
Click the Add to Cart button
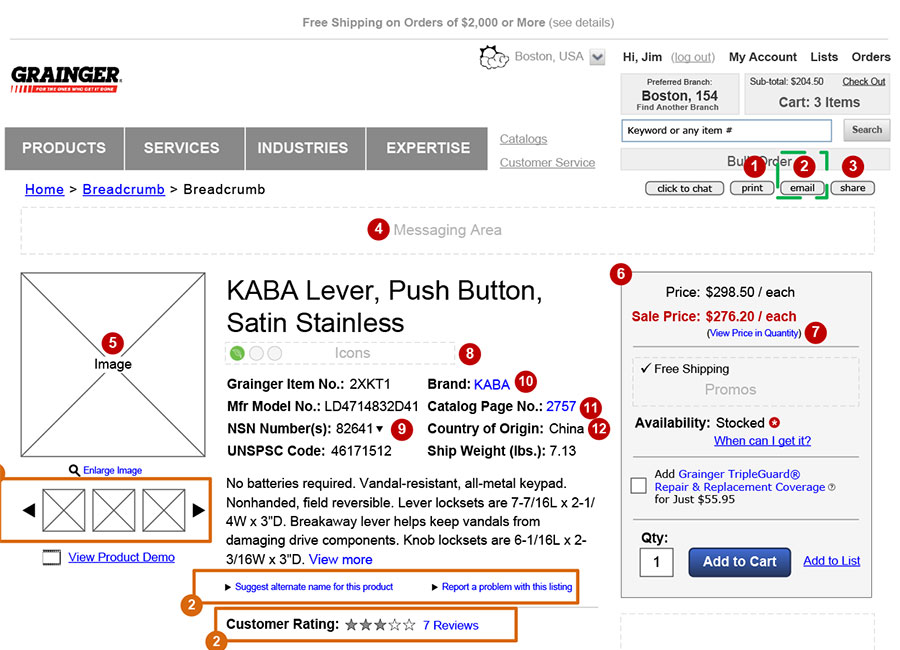click(739, 562)
